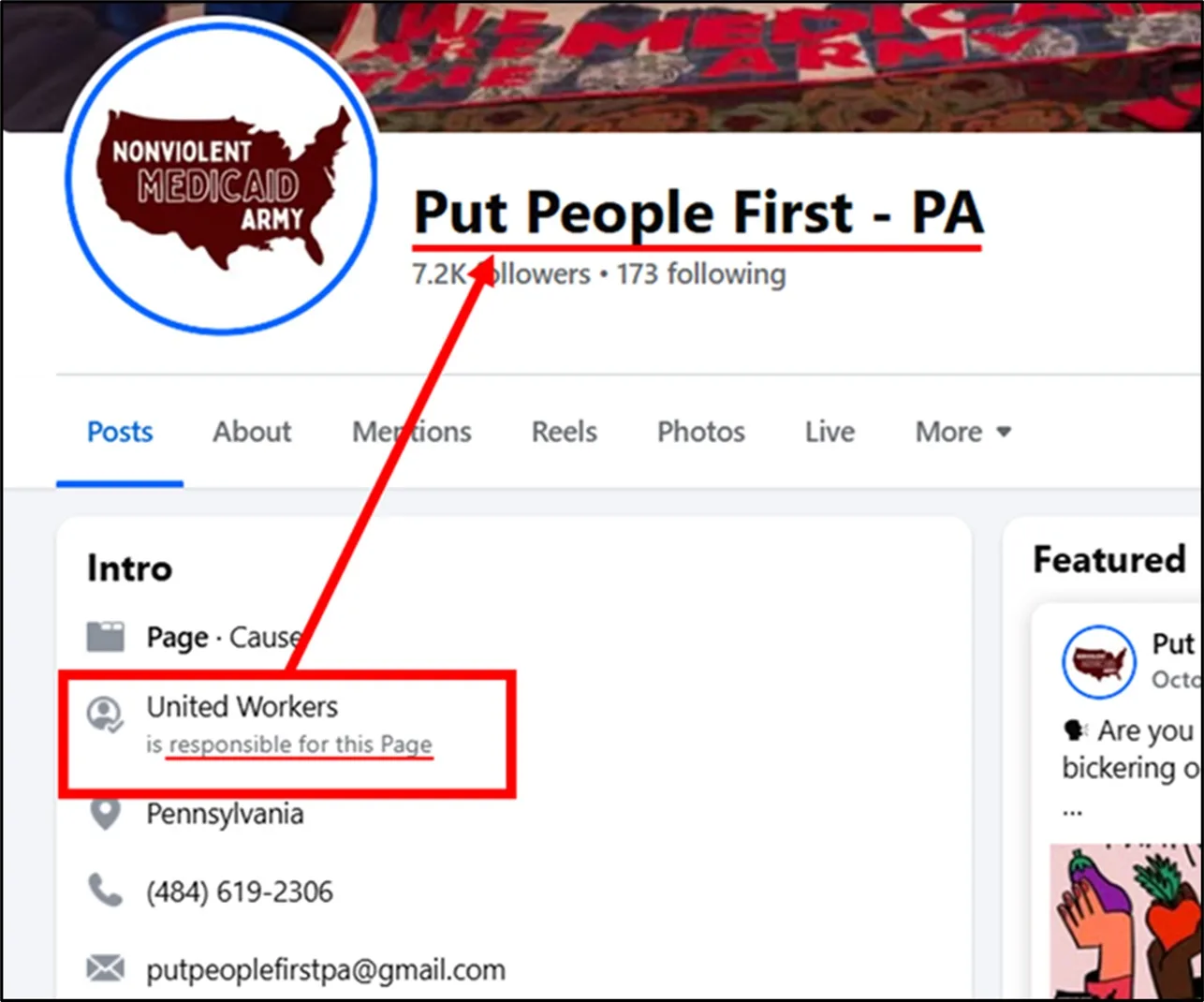
Task: Click the Page category folder icon
Action: 106,637
